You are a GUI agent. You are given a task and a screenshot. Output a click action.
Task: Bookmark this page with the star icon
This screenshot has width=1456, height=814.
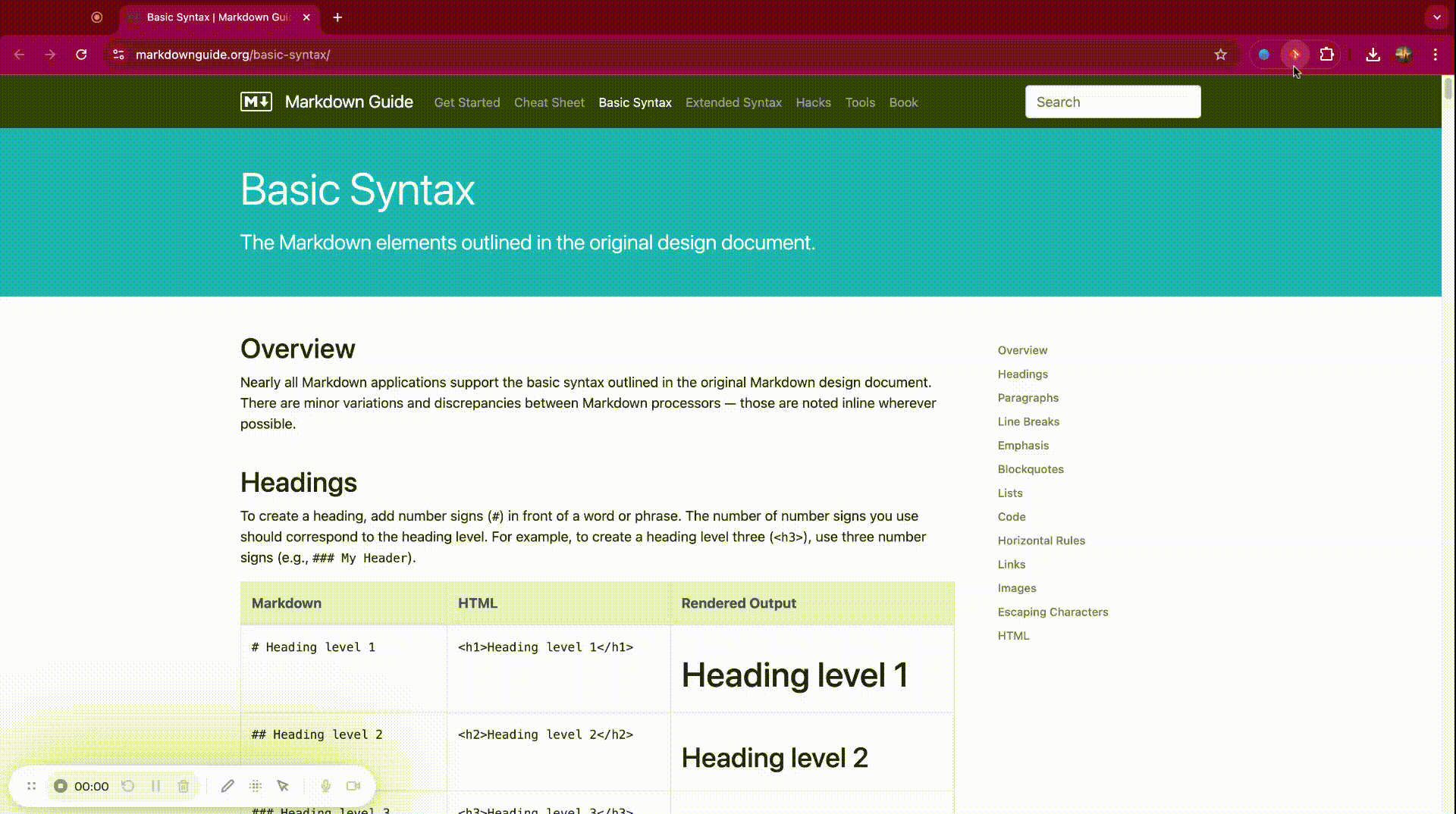[x=1220, y=55]
